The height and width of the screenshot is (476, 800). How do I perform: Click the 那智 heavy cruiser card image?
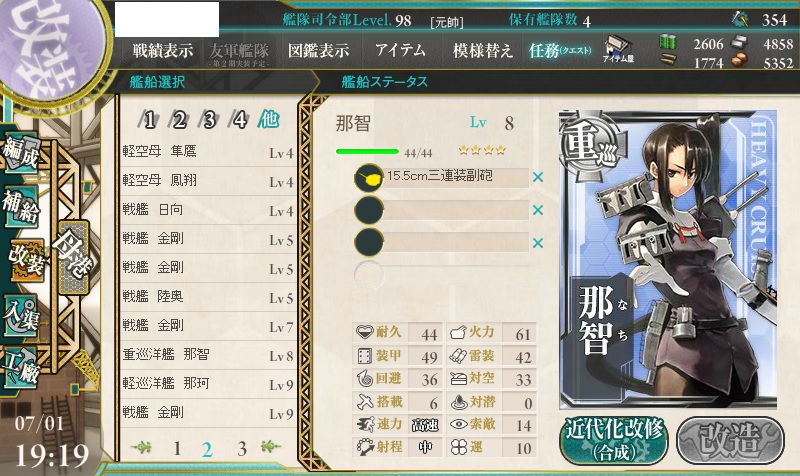[x=668, y=260]
